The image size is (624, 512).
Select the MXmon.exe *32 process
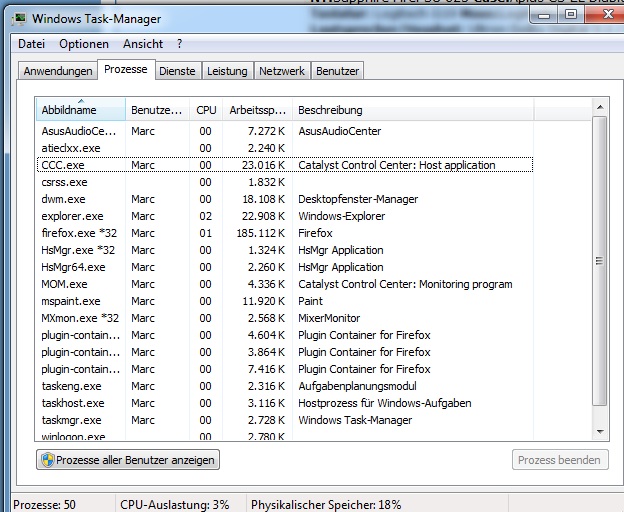[x=285, y=318]
